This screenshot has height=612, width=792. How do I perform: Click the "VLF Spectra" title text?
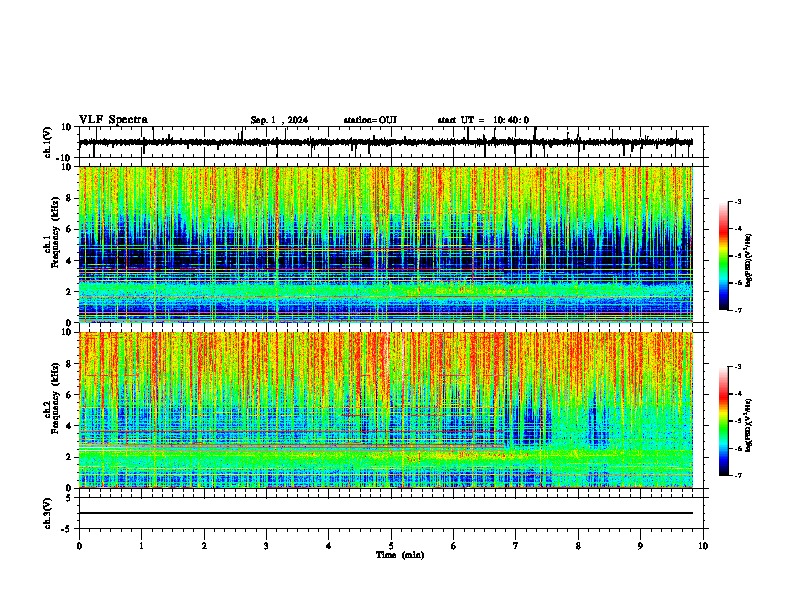tap(113, 119)
